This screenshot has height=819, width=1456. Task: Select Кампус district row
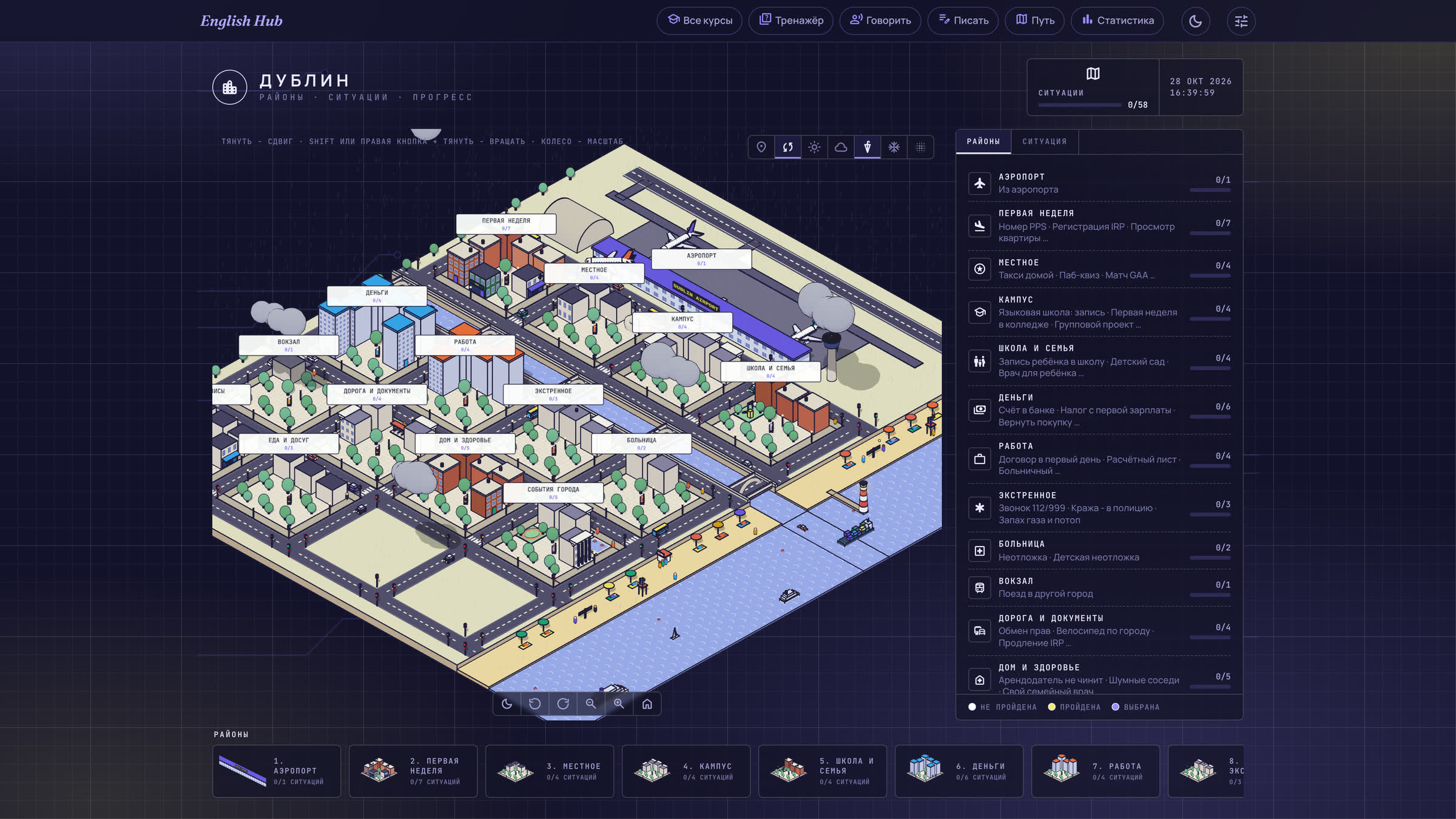coord(1099,312)
